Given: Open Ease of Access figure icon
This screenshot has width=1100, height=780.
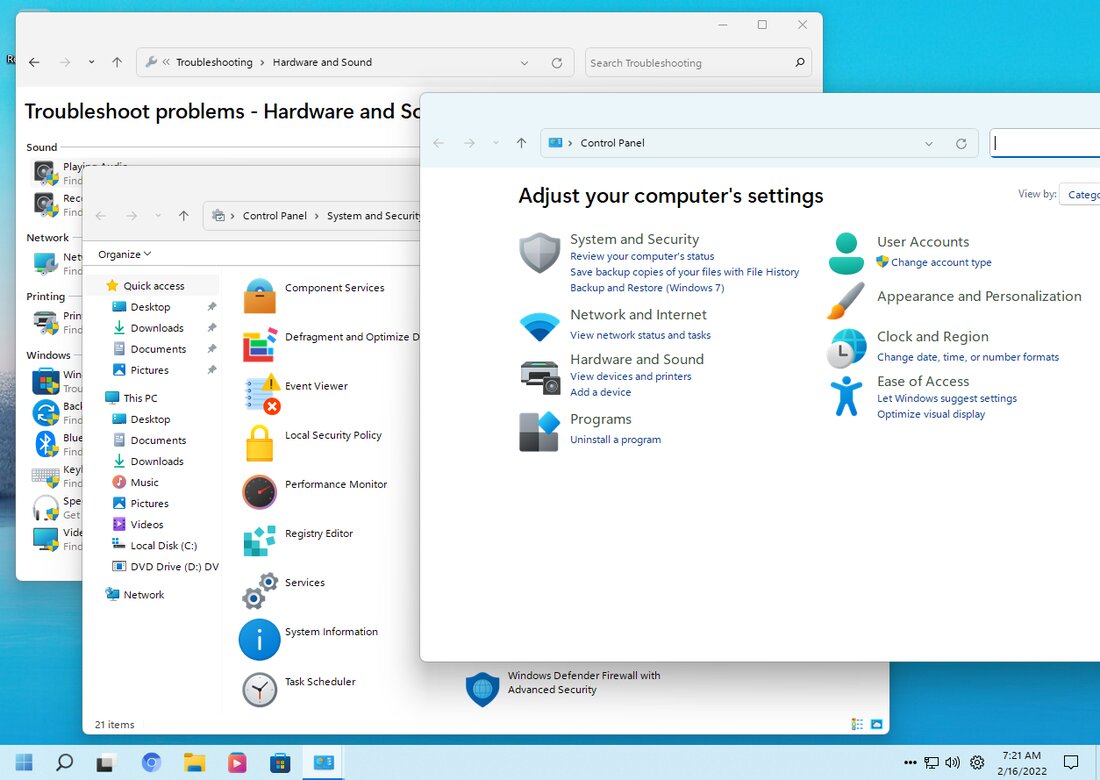Looking at the screenshot, I should tap(846, 396).
